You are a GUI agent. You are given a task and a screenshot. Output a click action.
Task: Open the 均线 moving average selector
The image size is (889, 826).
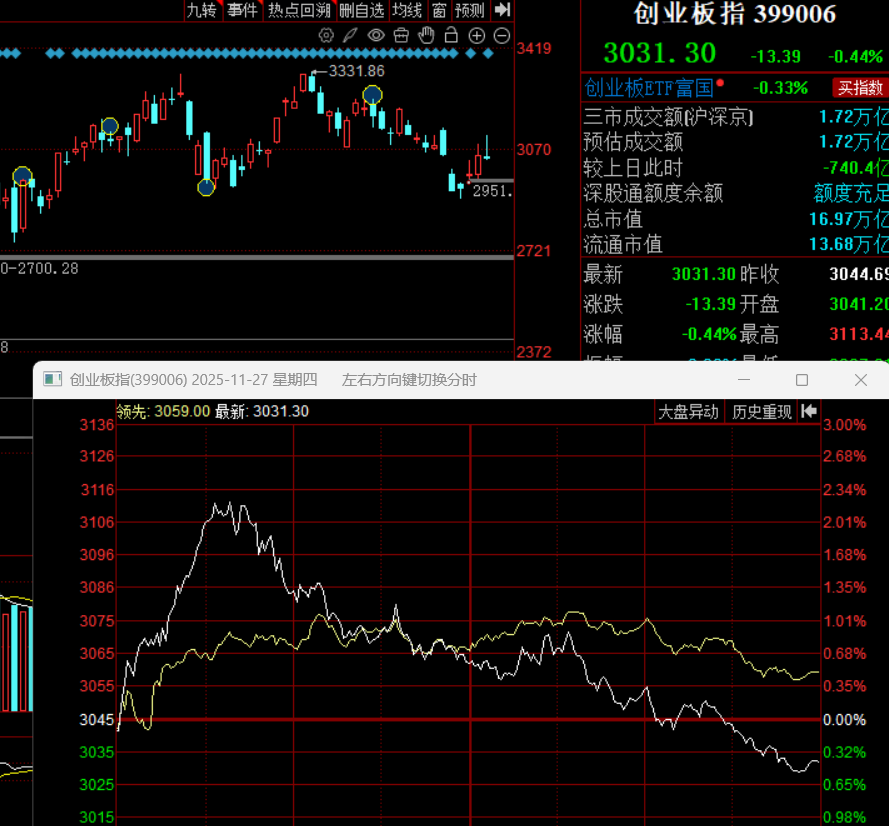pos(407,11)
